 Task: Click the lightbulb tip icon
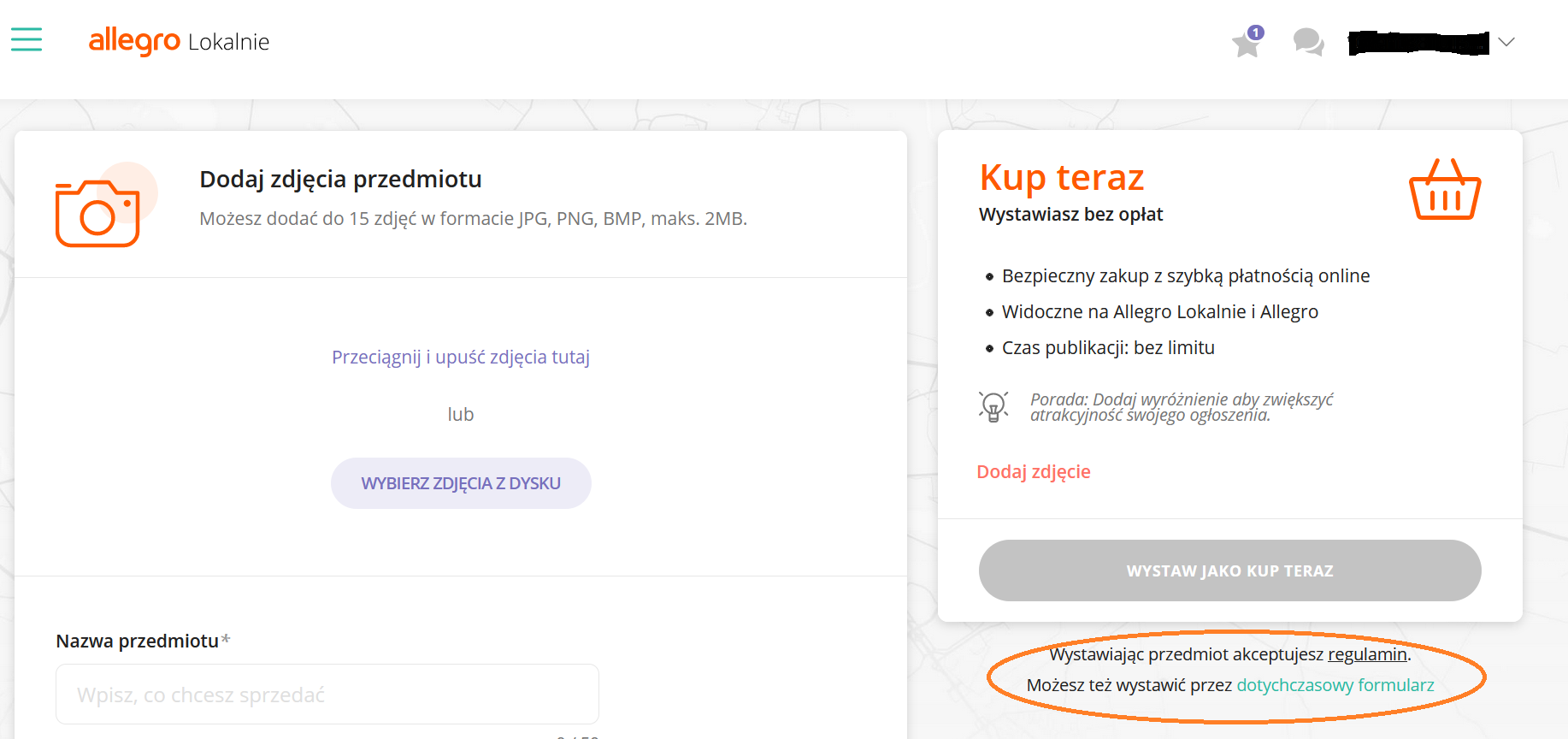coord(993,406)
